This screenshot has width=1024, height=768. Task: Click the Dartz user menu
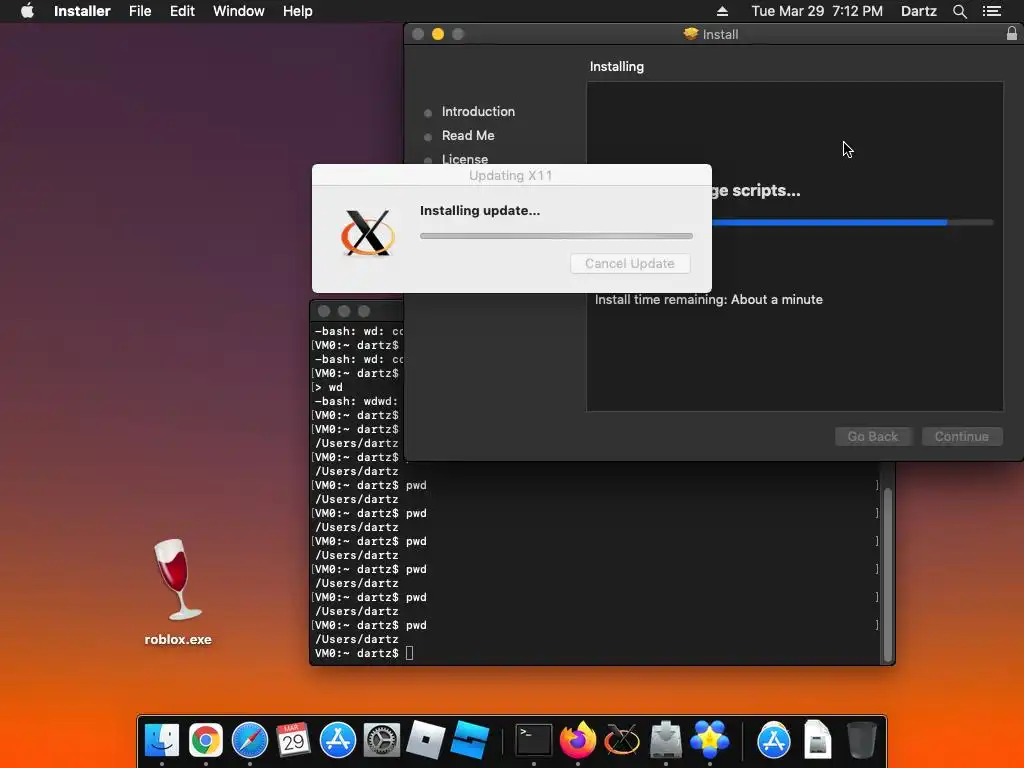tap(919, 11)
